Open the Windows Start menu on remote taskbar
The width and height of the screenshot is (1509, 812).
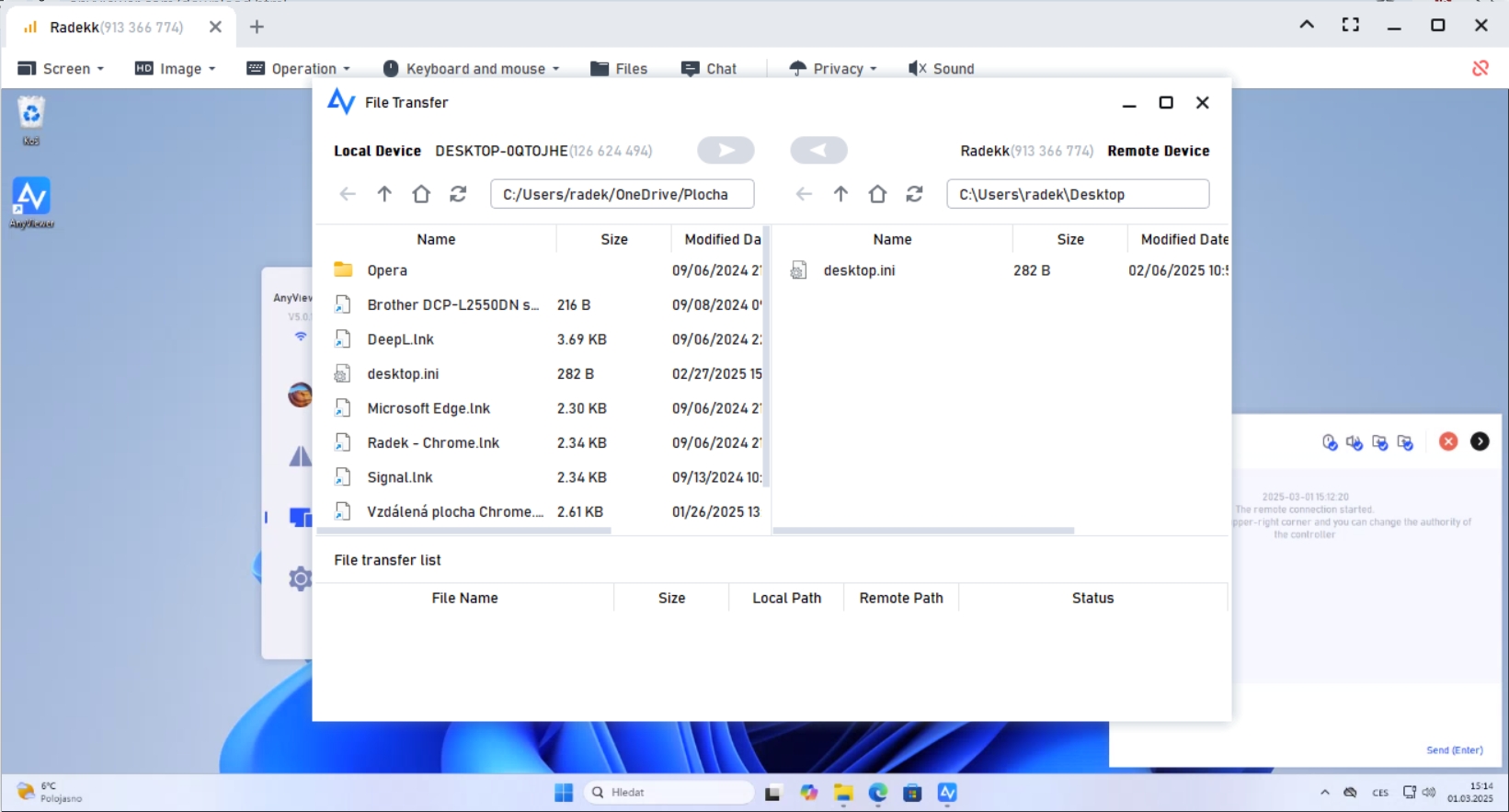coord(564,793)
